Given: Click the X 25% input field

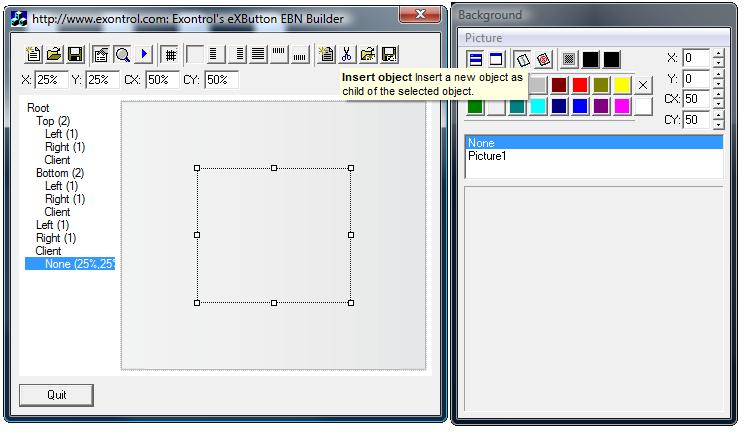Looking at the screenshot, I should pos(50,79).
